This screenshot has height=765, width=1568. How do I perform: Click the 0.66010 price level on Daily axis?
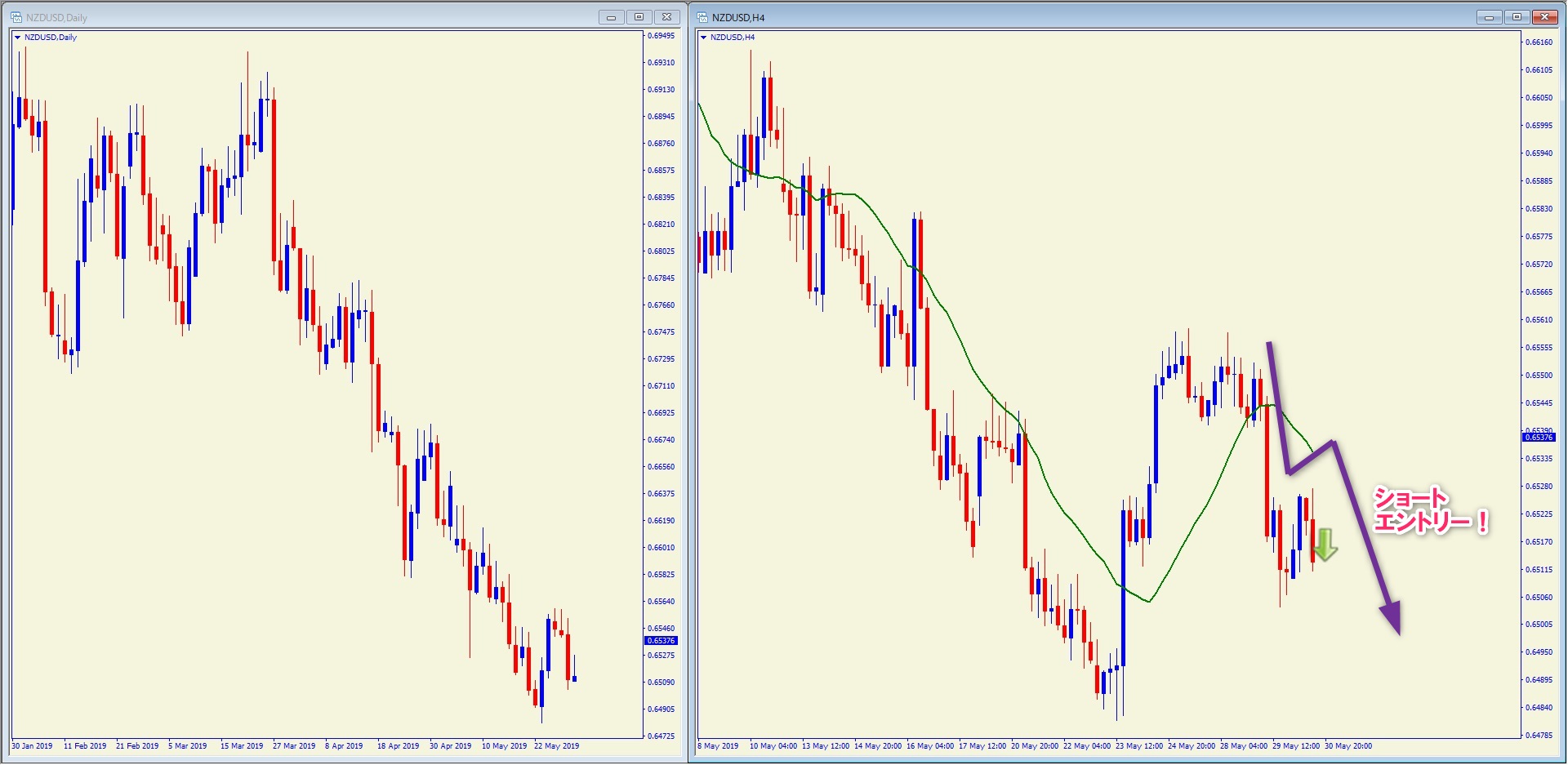(x=661, y=548)
